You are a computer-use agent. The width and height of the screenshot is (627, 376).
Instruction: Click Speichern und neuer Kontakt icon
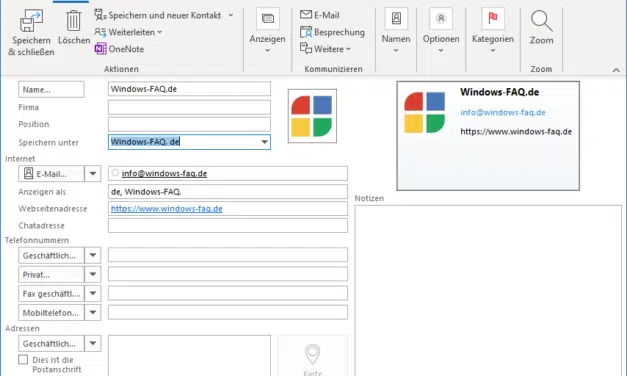(100, 15)
